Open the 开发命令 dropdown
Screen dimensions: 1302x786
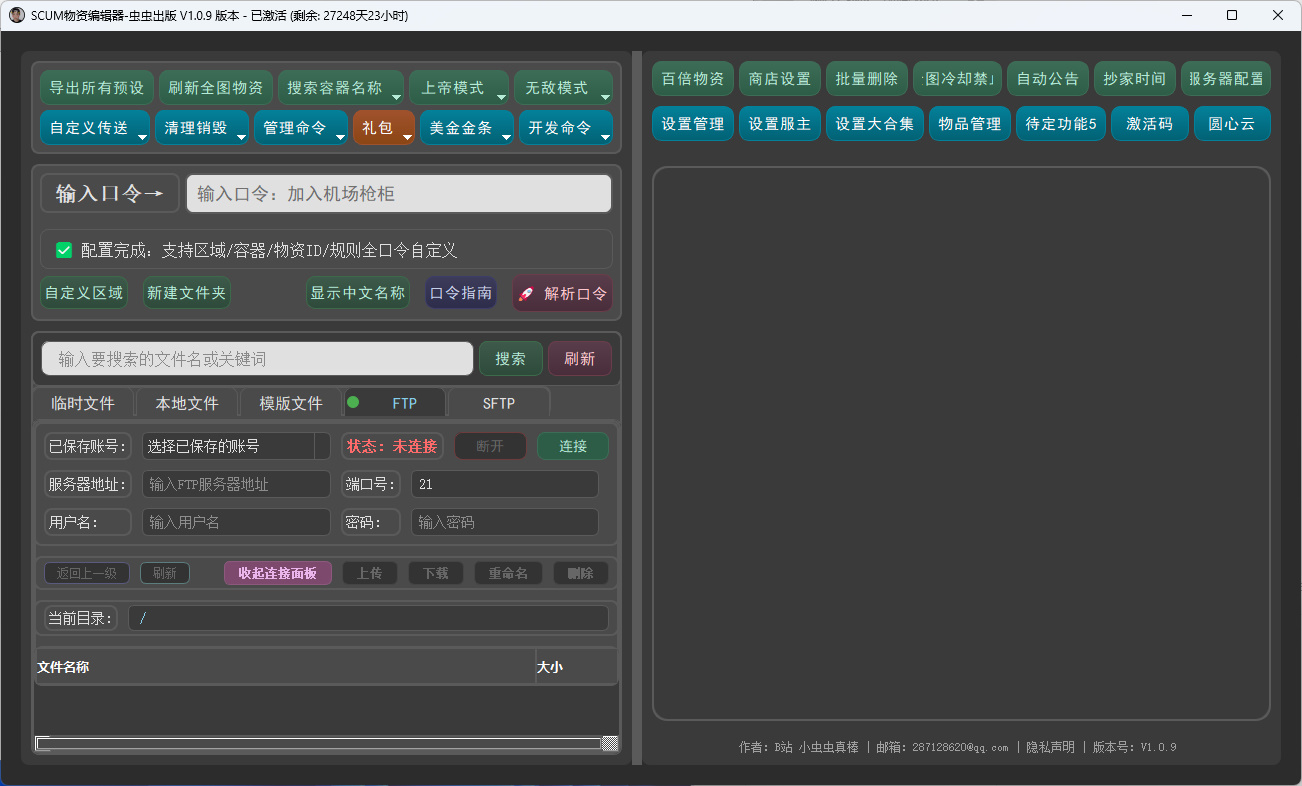(565, 128)
